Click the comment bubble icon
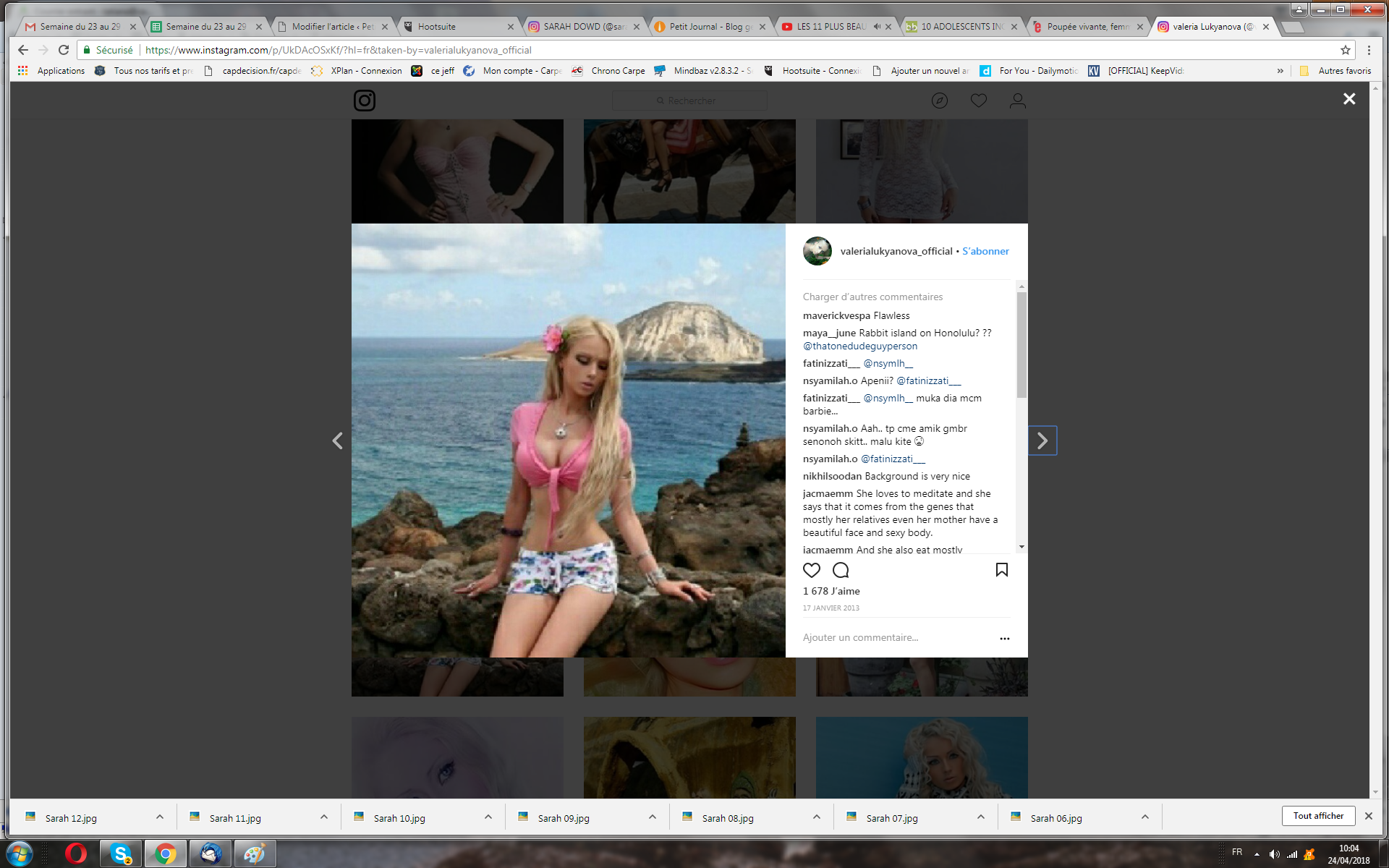Screen dimensions: 1389x868 841,570
